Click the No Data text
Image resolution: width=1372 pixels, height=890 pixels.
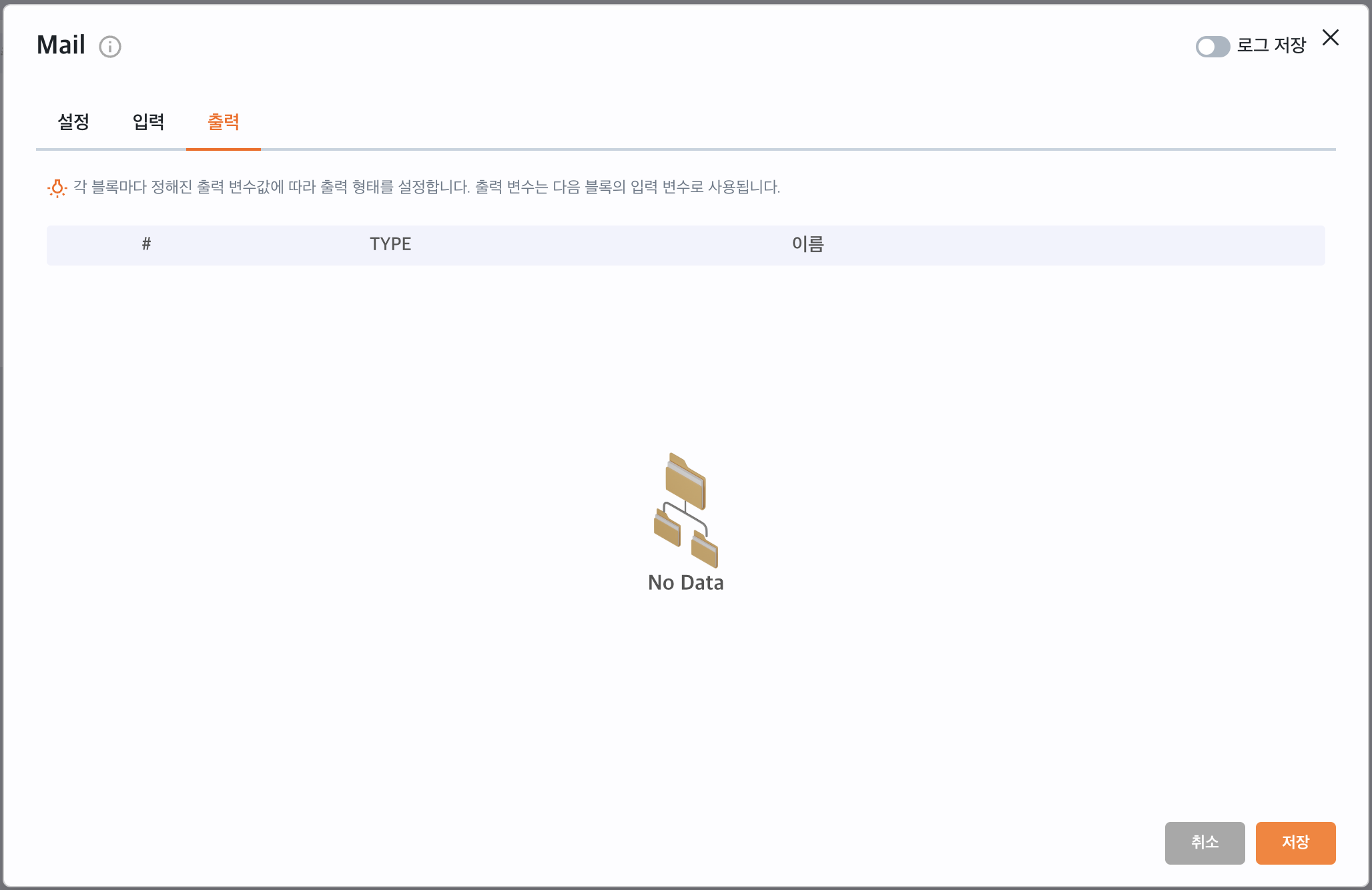(x=685, y=582)
